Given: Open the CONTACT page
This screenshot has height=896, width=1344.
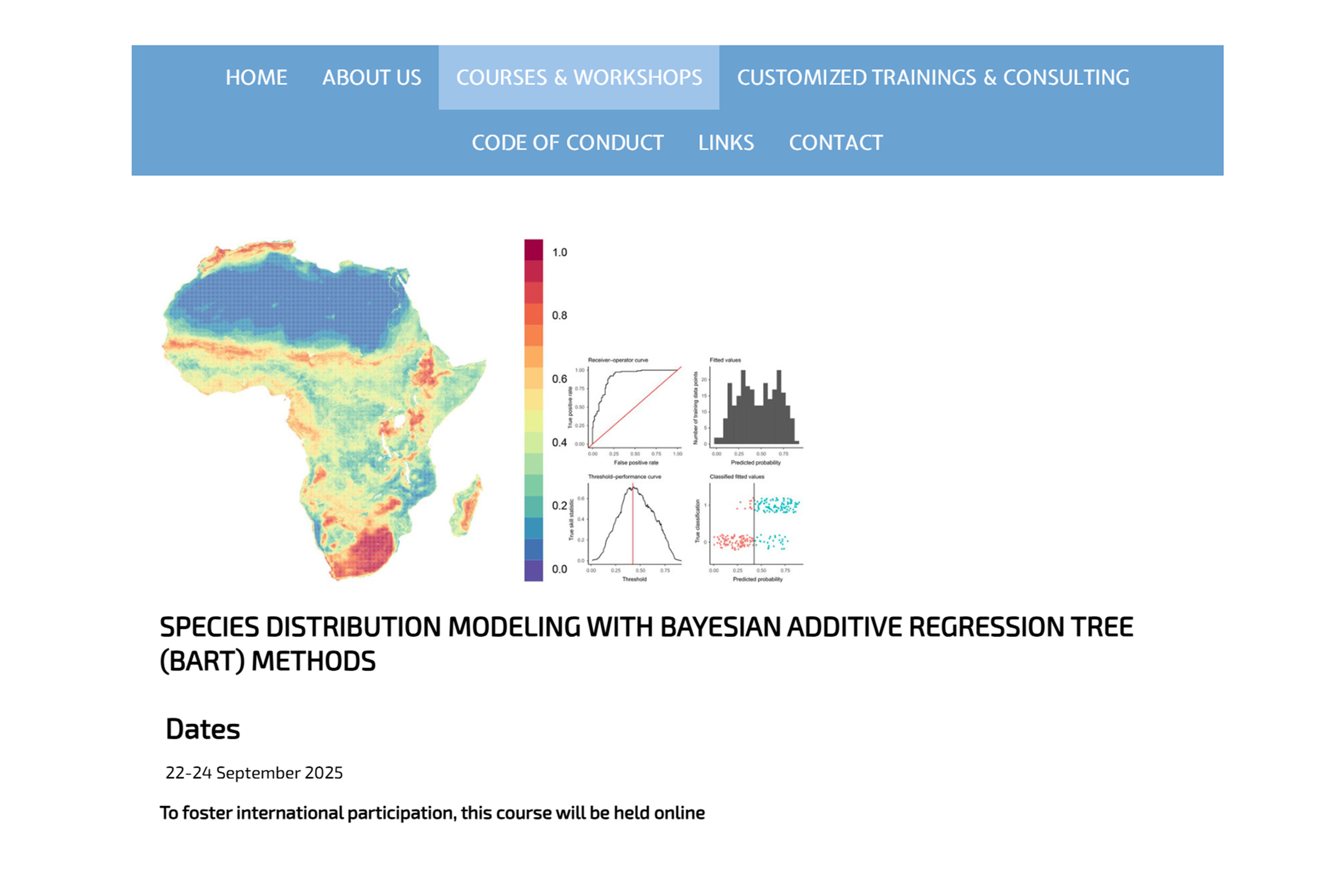Looking at the screenshot, I should coord(836,142).
